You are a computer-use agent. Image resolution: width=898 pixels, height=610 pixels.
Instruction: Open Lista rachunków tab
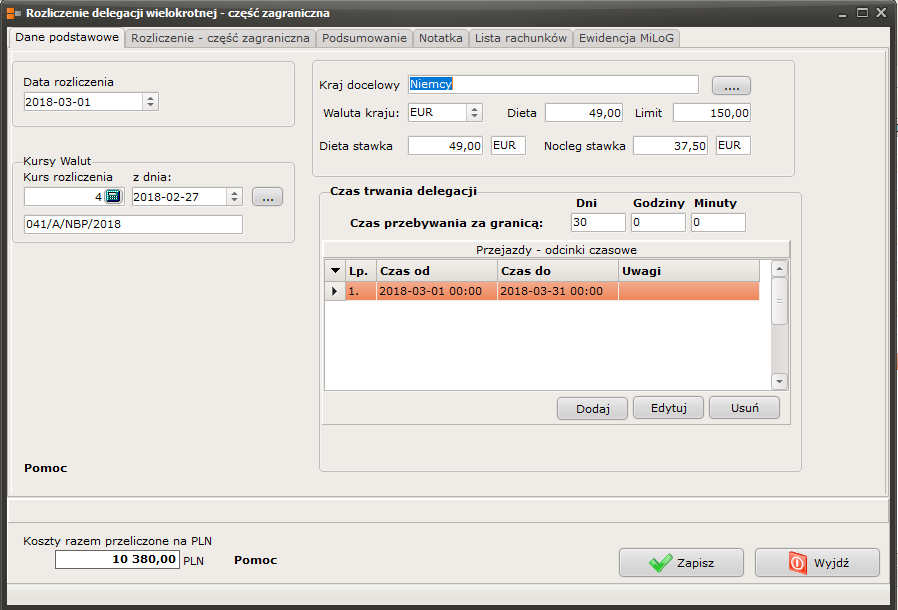(521, 38)
